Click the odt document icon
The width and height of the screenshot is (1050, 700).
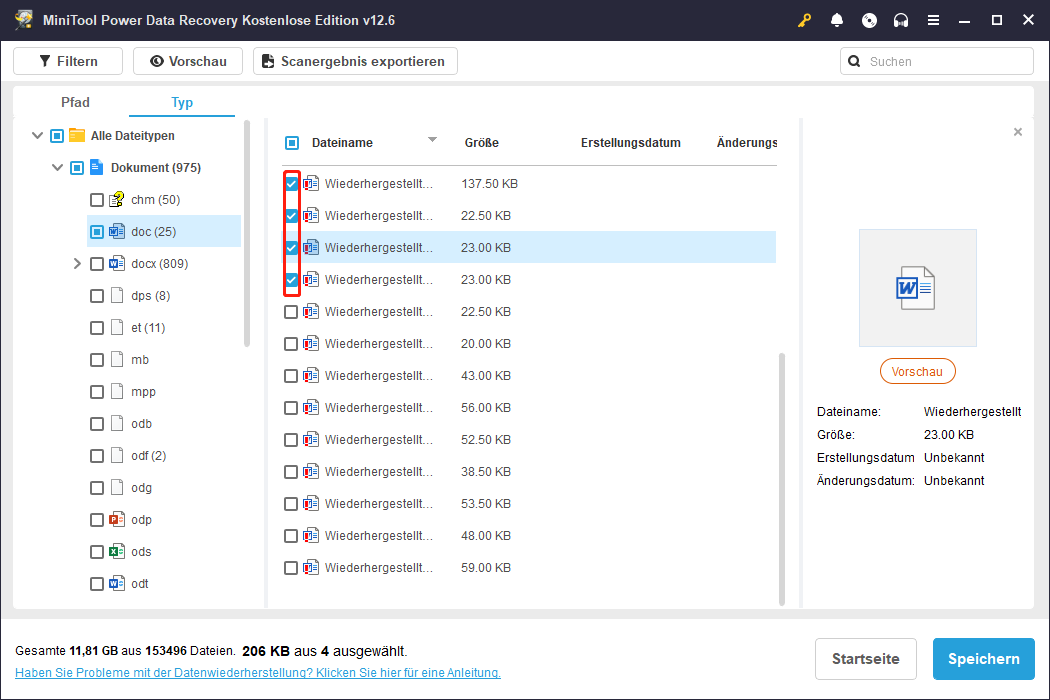click(117, 583)
